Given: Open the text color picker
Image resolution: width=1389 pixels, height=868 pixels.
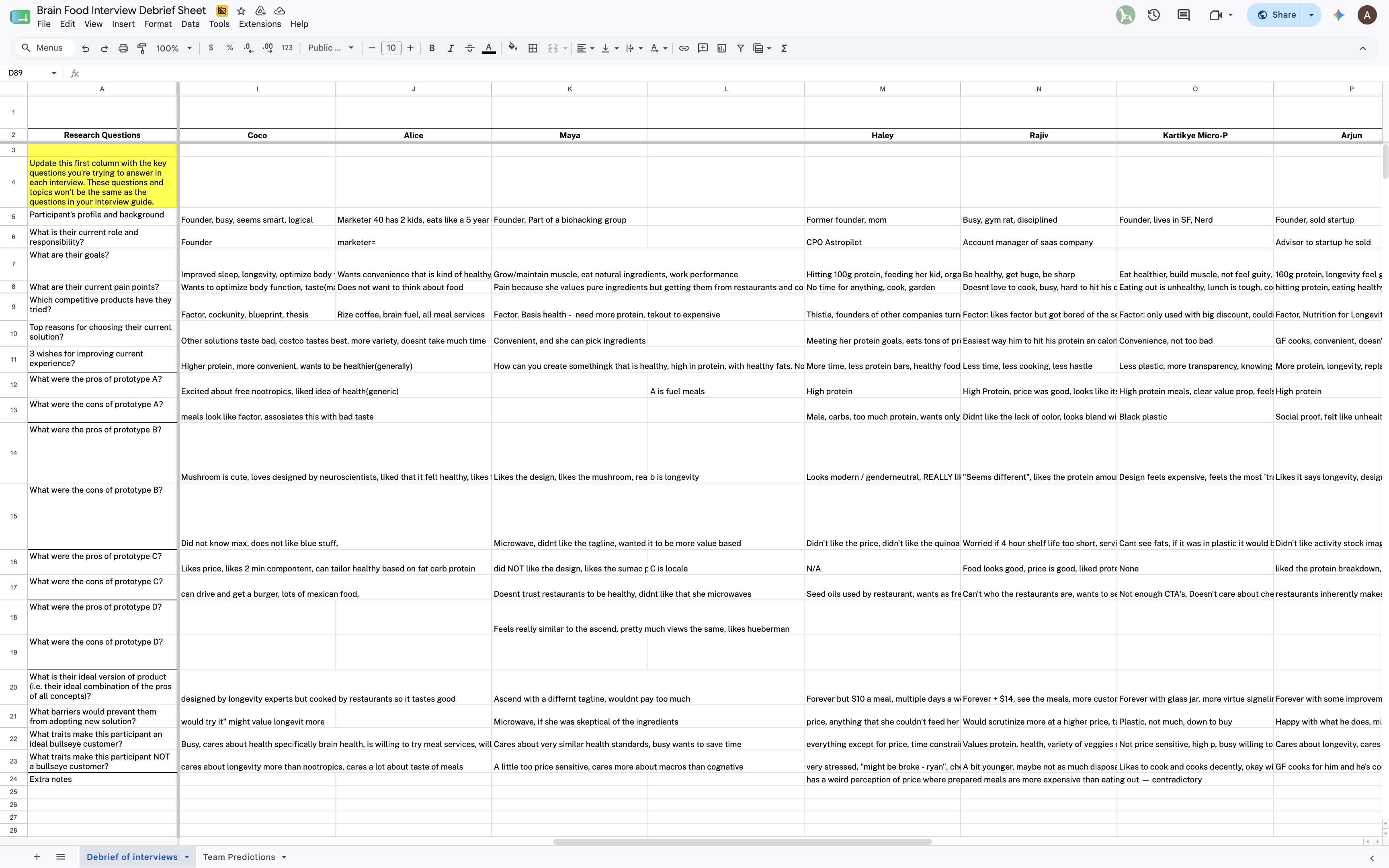Looking at the screenshot, I should click(489, 48).
